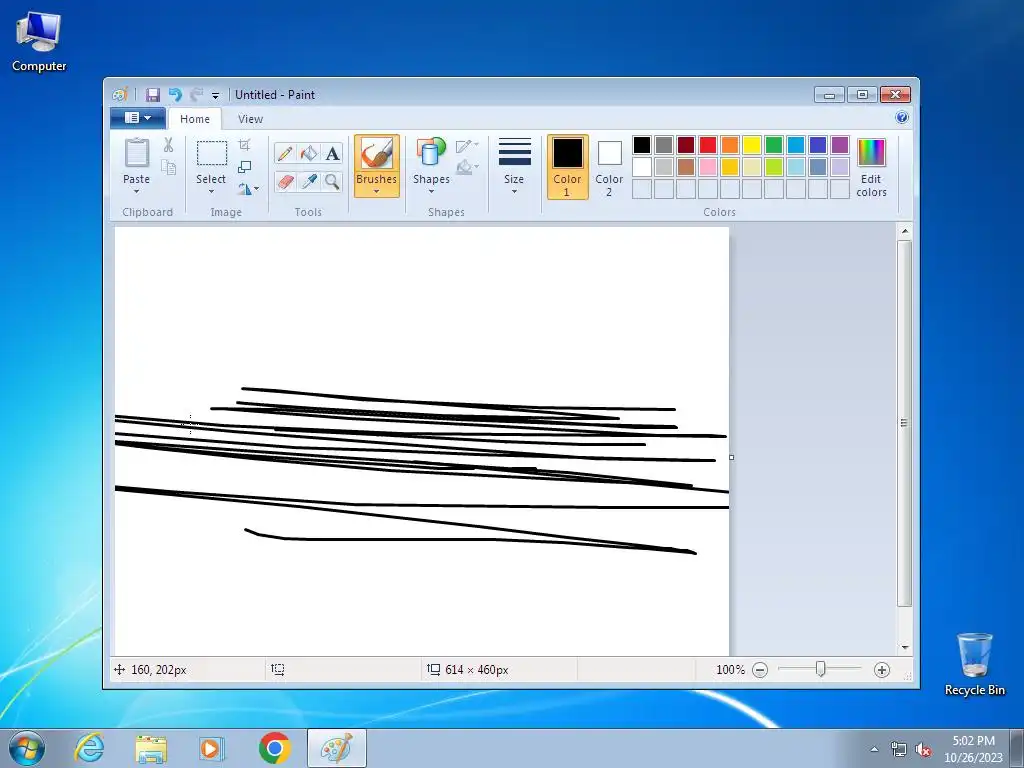
Task: Activate Color 1 foreground selector
Action: (568, 167)
